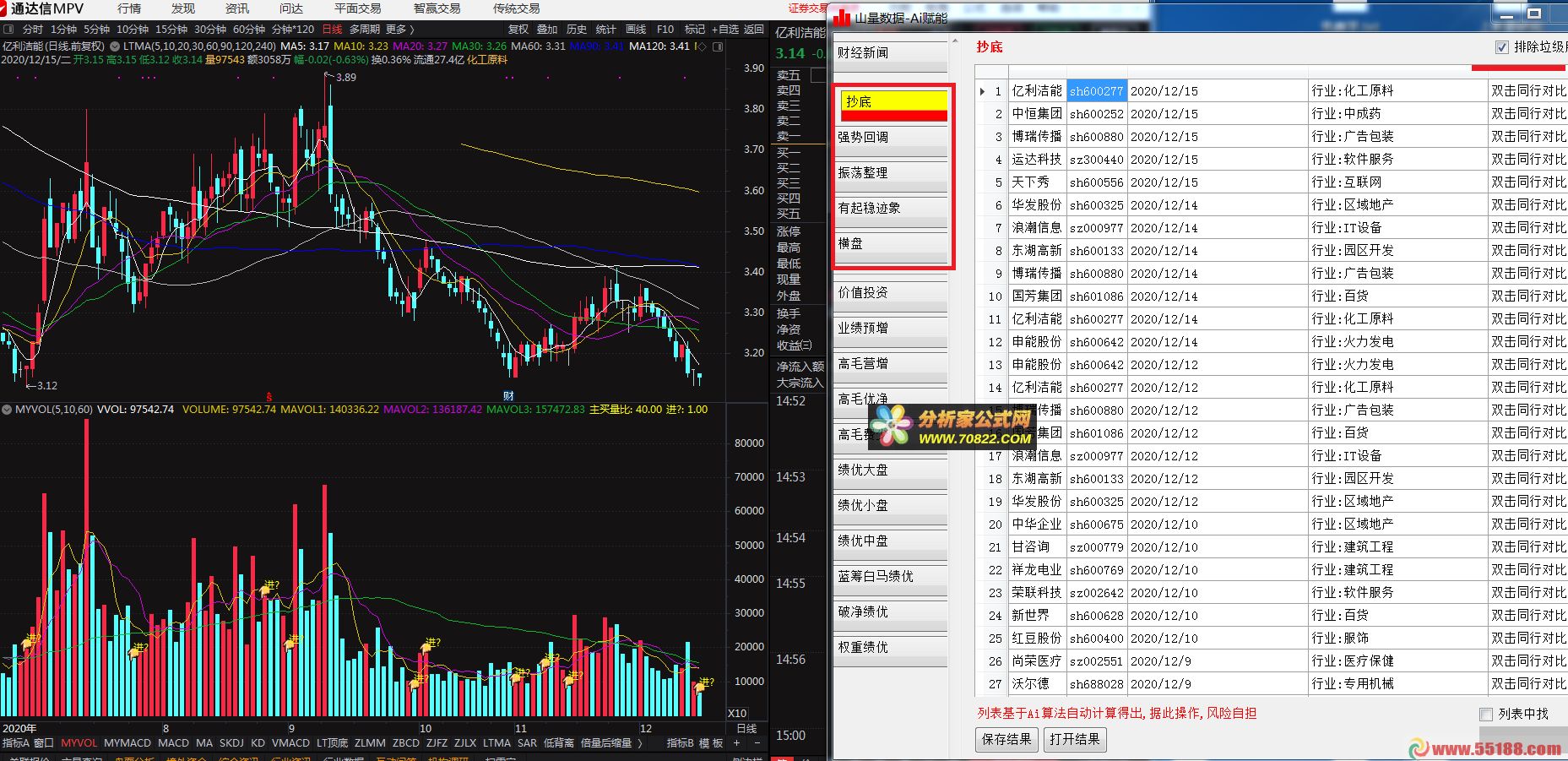This screenshot has width=1568, height=761.
Task: Click 指标A at bottom left
Action: coord(16,743)
